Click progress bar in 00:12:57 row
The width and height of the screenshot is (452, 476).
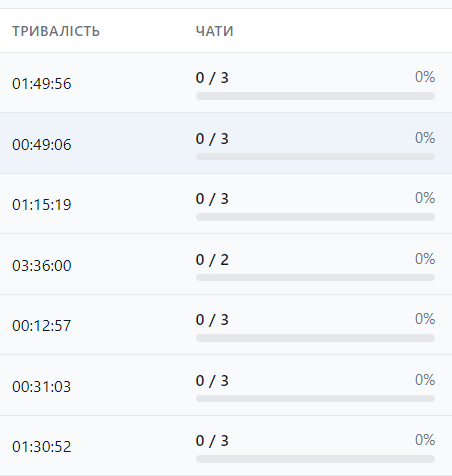tap(315, 338)
